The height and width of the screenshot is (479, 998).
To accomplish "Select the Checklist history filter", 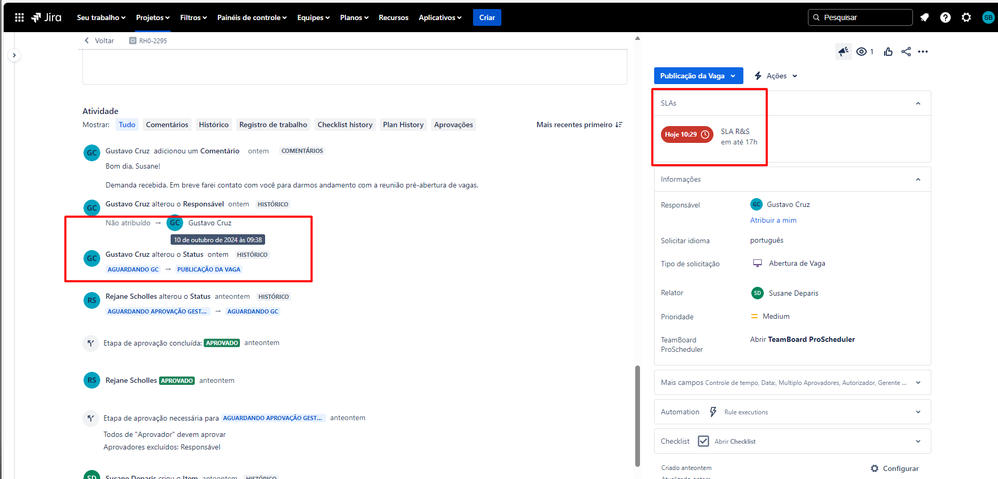I will click(x=345, y=125).
